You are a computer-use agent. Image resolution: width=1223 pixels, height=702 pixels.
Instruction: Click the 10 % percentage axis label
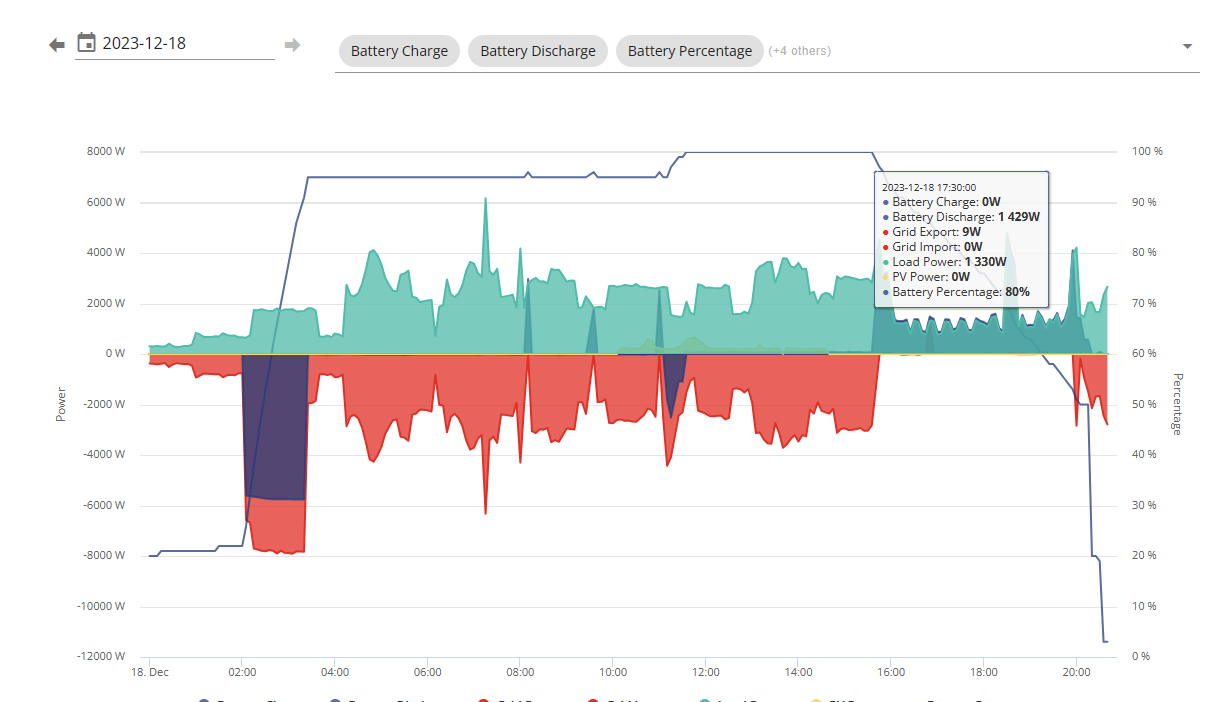point(1144,606)
